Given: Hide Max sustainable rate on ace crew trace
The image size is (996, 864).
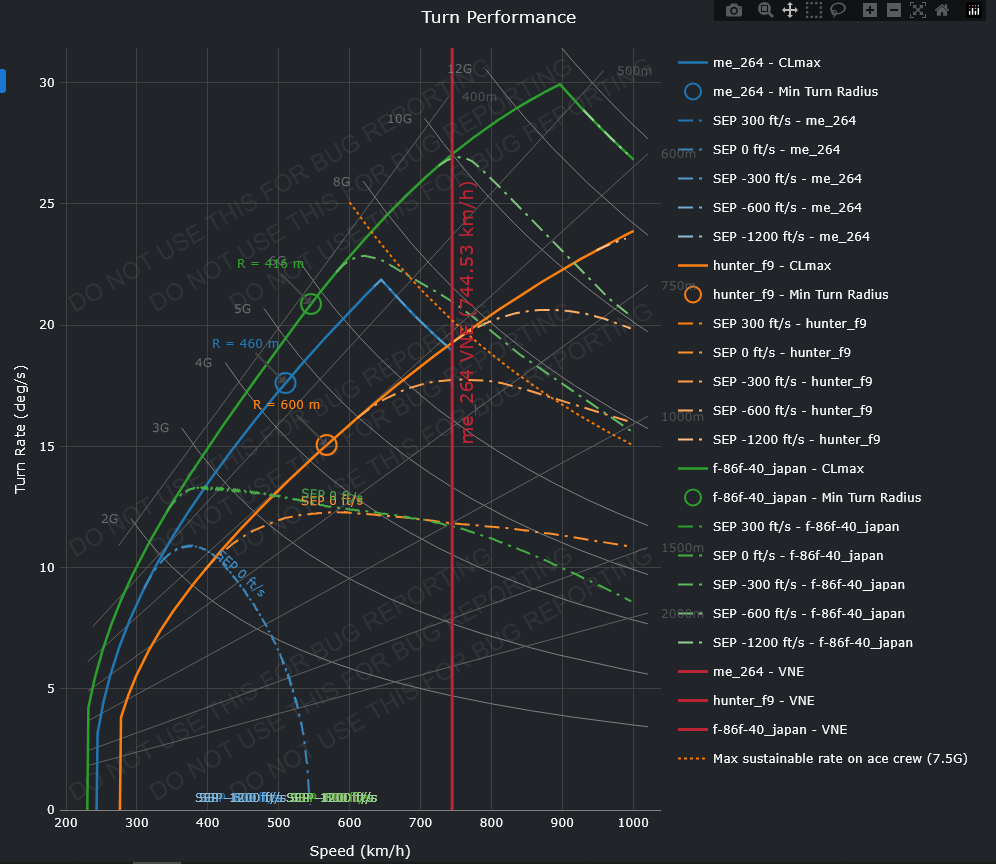Looking at the screenshot, I should (840, 758).
